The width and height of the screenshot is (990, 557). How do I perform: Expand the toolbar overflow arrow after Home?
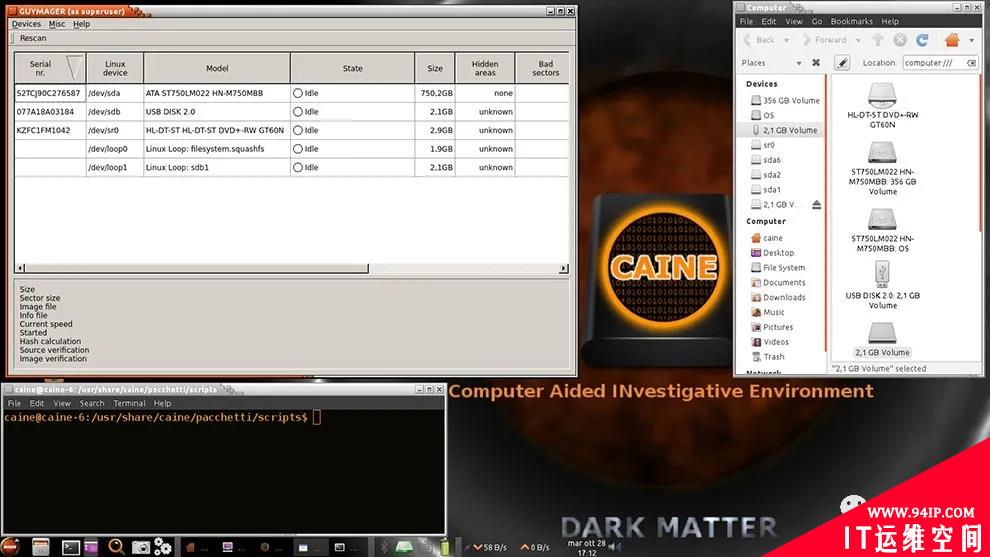[972, 40]
